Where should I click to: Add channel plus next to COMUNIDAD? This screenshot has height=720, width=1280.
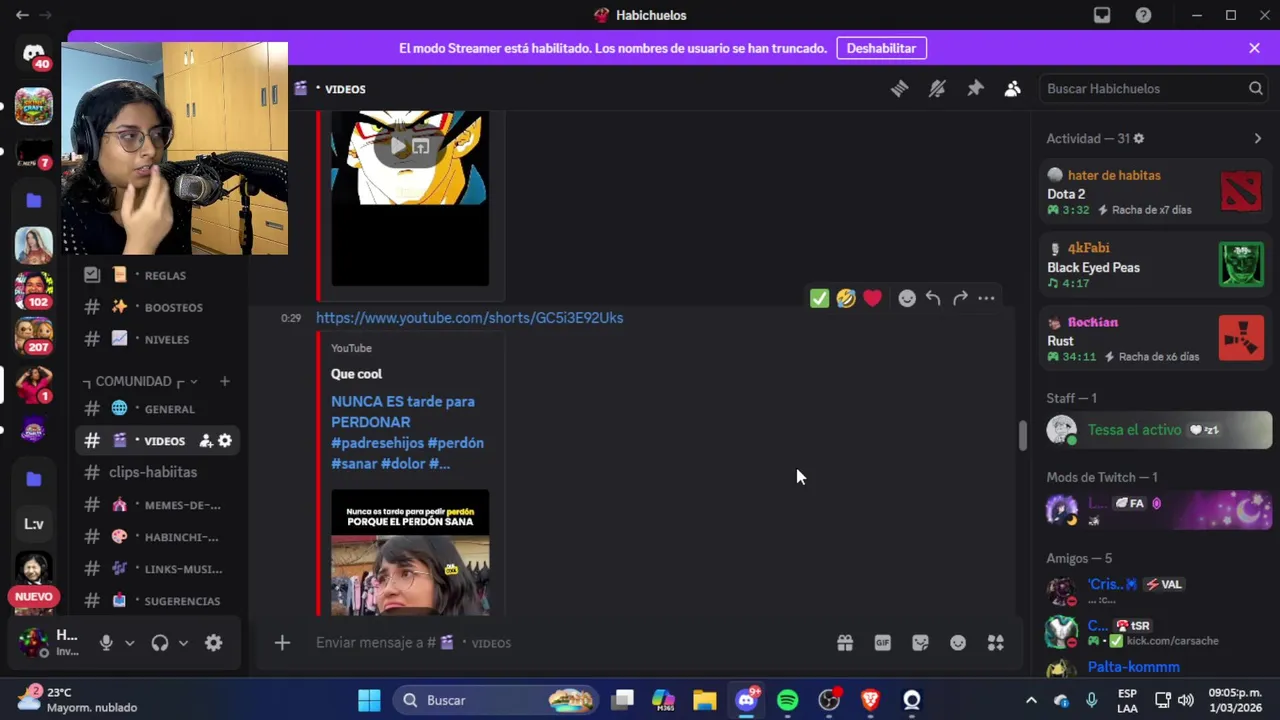[224, 381]
